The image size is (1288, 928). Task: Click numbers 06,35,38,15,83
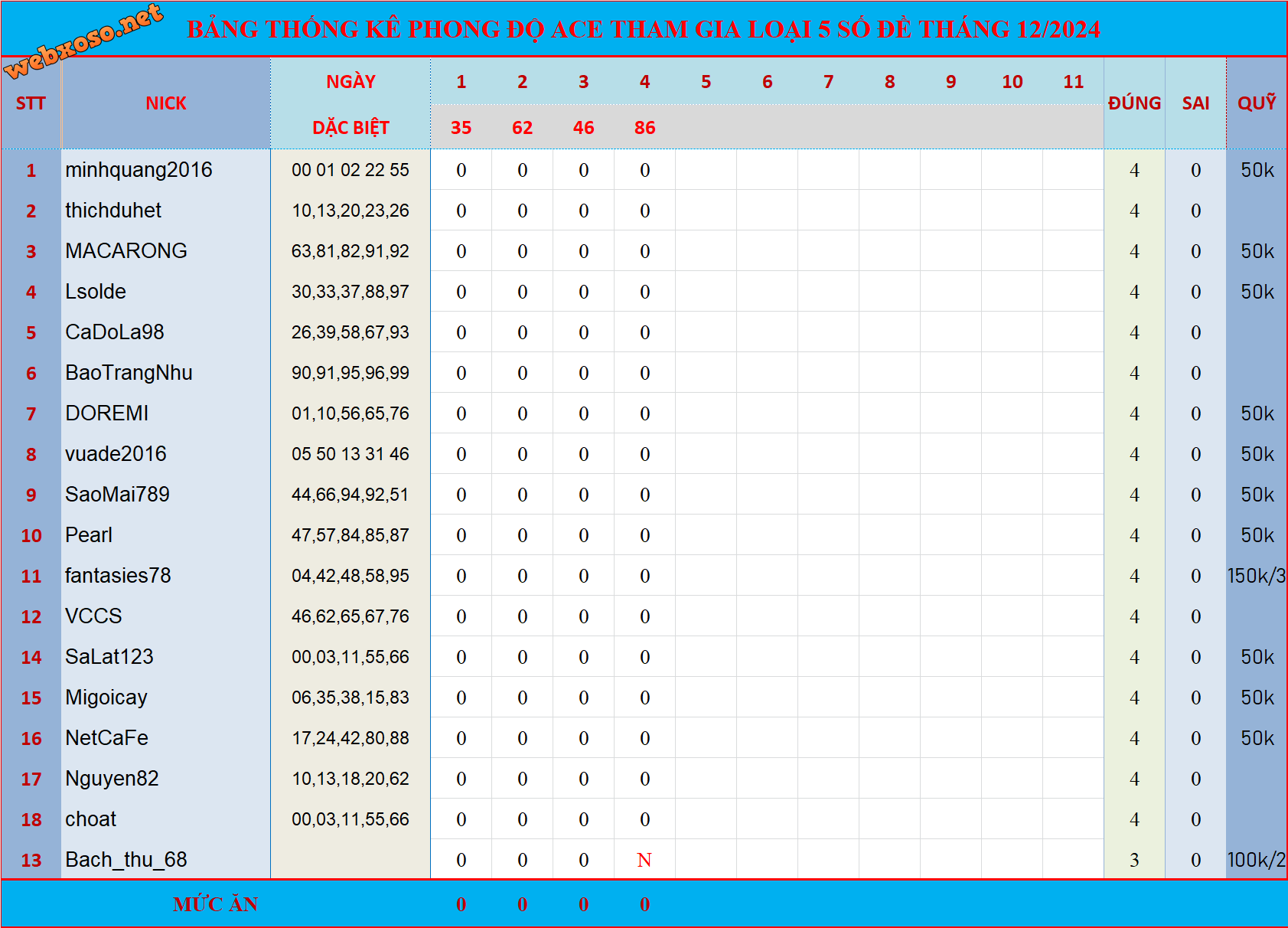point(351,698)
